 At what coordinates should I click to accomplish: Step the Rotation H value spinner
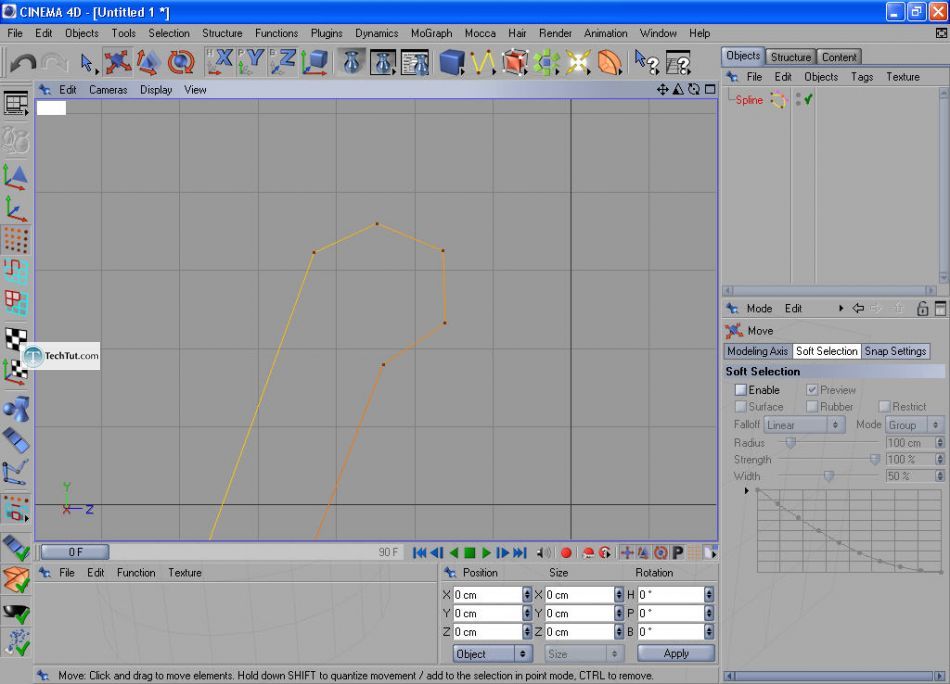pyautogui.click(x=708, y=594)
